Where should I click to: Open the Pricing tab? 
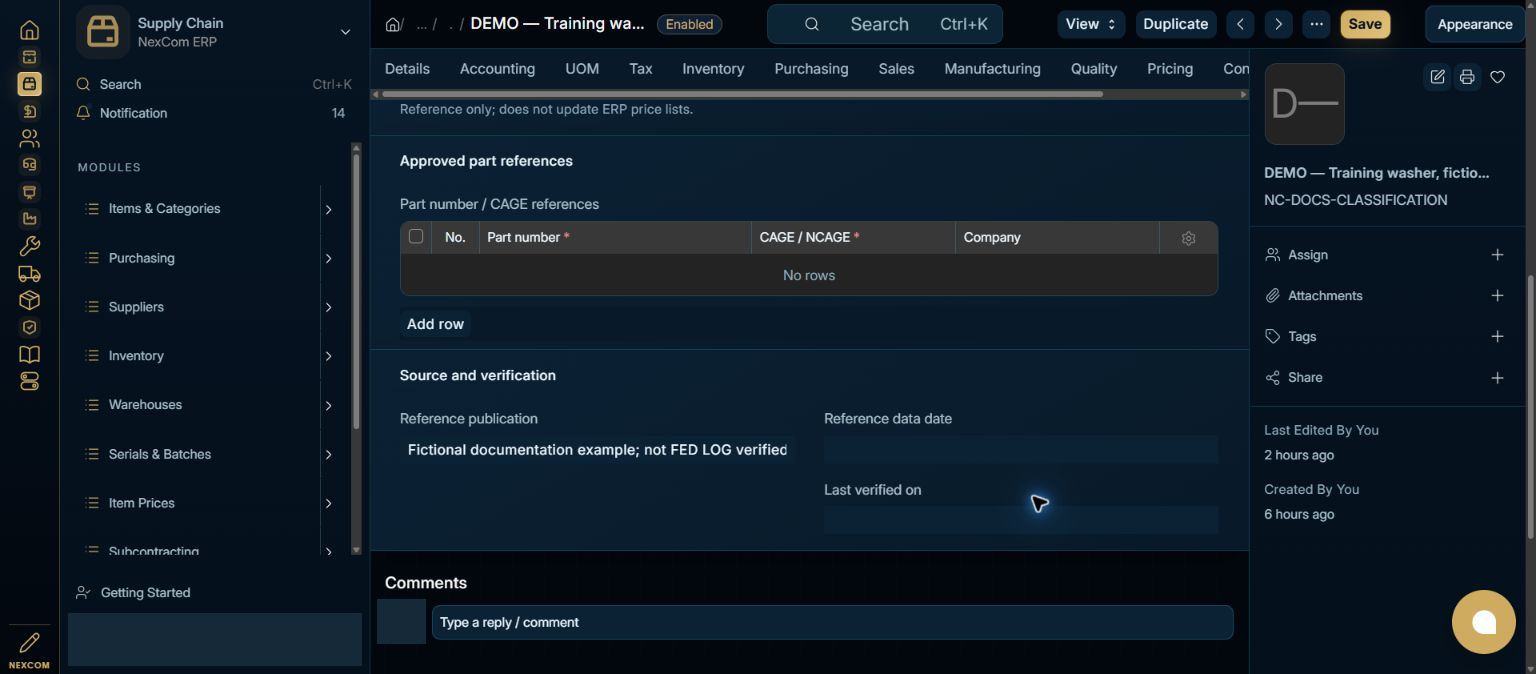(1170, 69)
